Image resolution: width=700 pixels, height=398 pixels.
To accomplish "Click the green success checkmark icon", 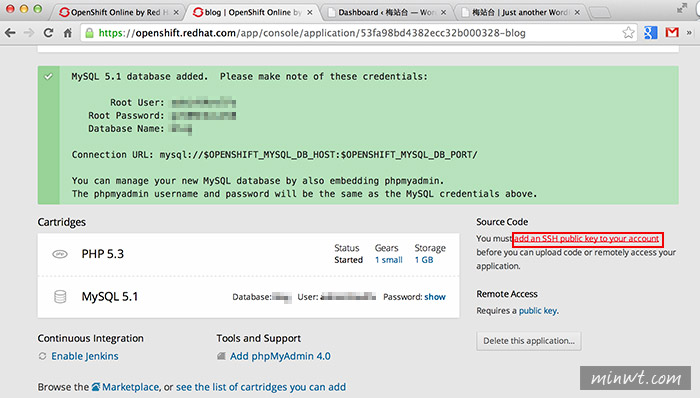I will pyautogui.click(x=48, y=77).
